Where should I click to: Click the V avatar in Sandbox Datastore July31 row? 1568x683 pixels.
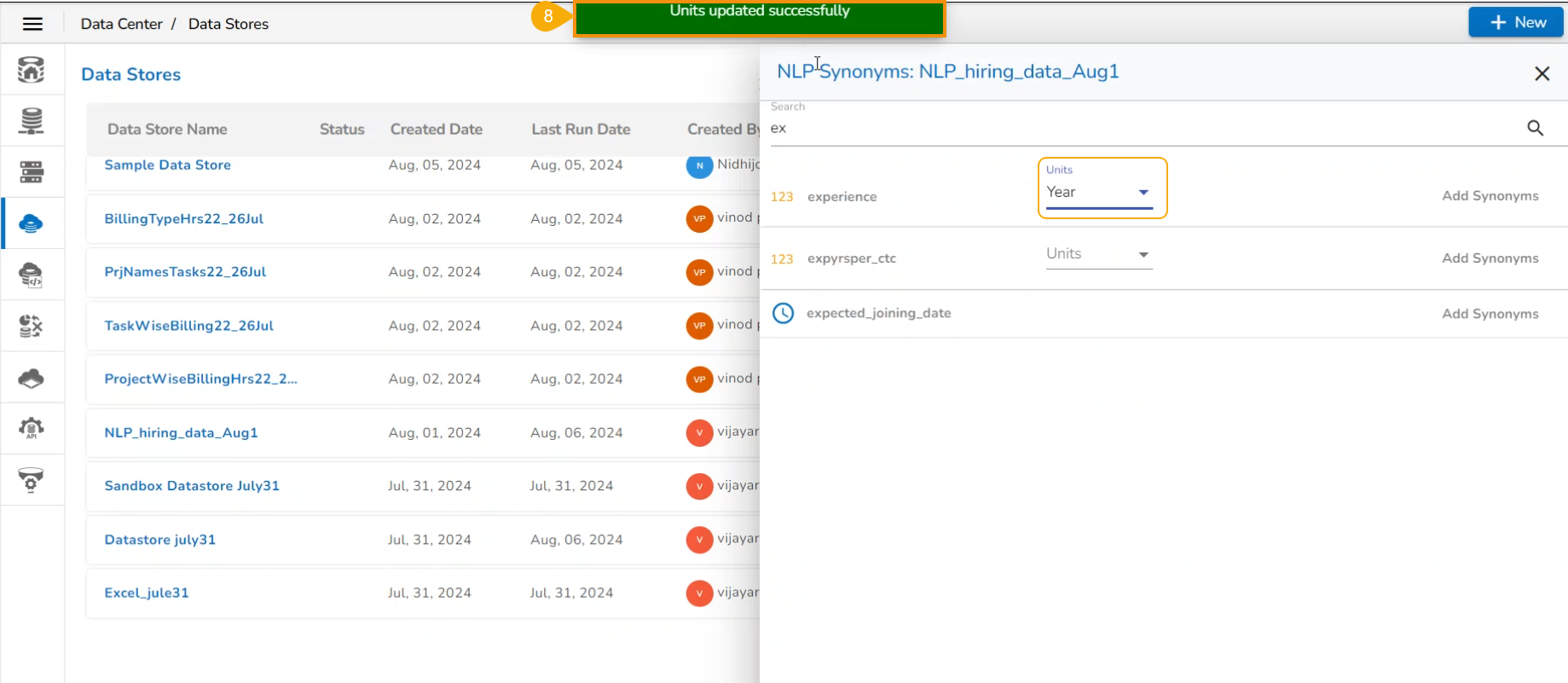coord(699,486)
